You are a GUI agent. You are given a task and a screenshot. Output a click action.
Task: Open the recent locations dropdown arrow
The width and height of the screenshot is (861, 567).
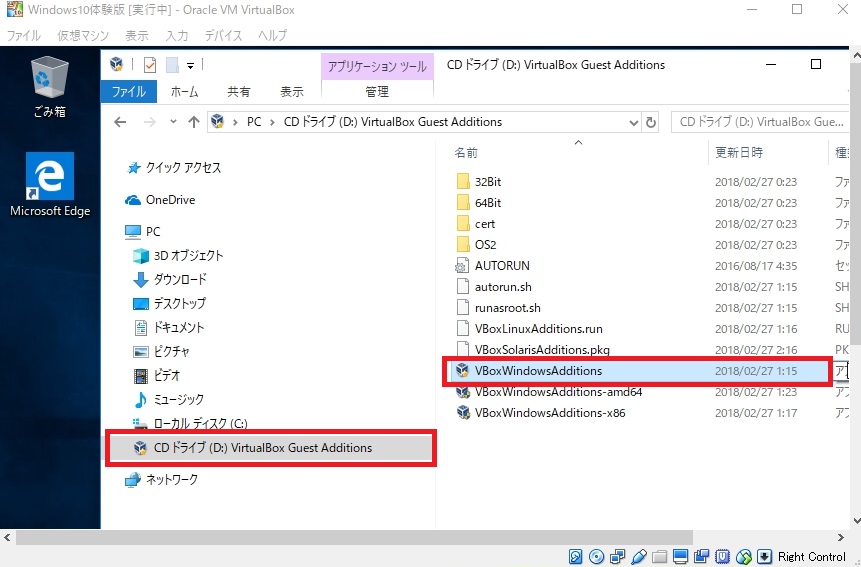173,121
